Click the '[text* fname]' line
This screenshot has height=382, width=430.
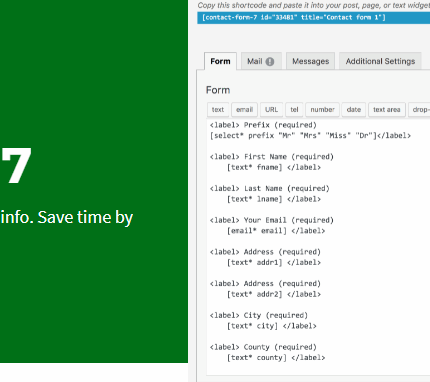pyautogui.click(x=274, y=167)
